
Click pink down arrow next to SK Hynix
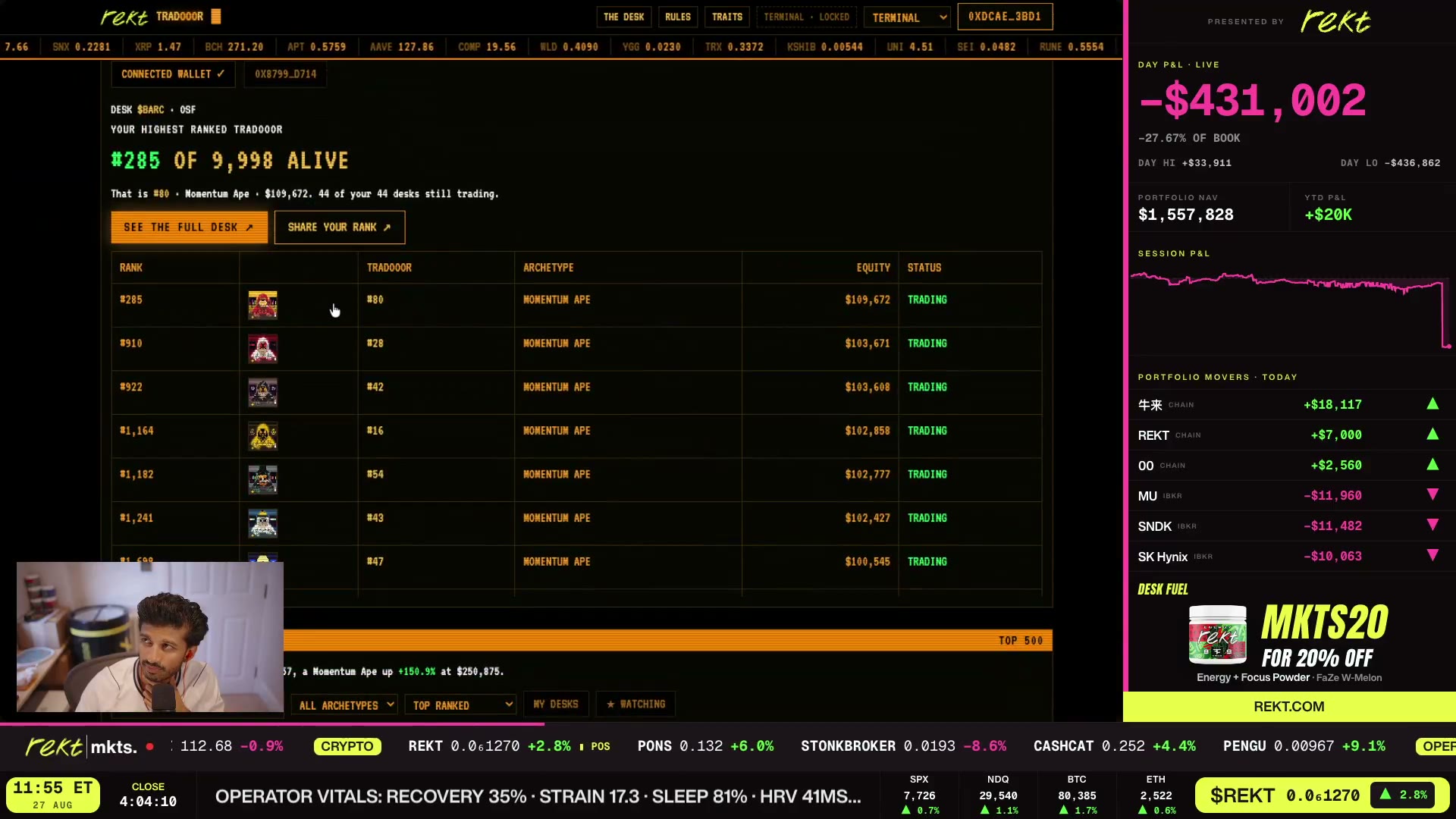(x=1432, y=555)
